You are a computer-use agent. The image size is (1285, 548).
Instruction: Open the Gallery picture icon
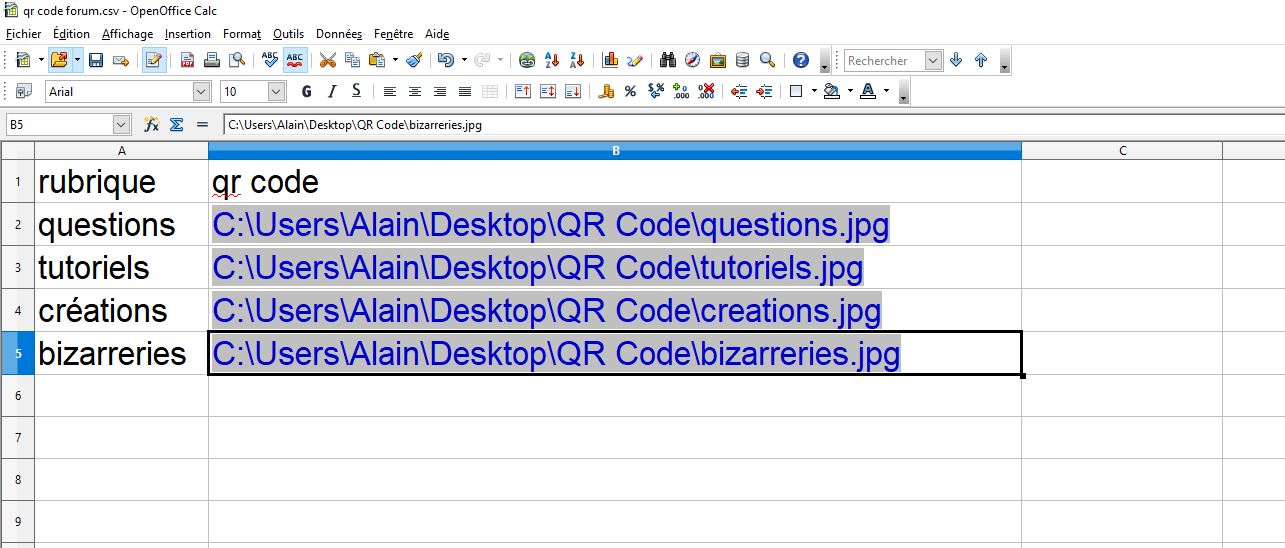(718, 60)
